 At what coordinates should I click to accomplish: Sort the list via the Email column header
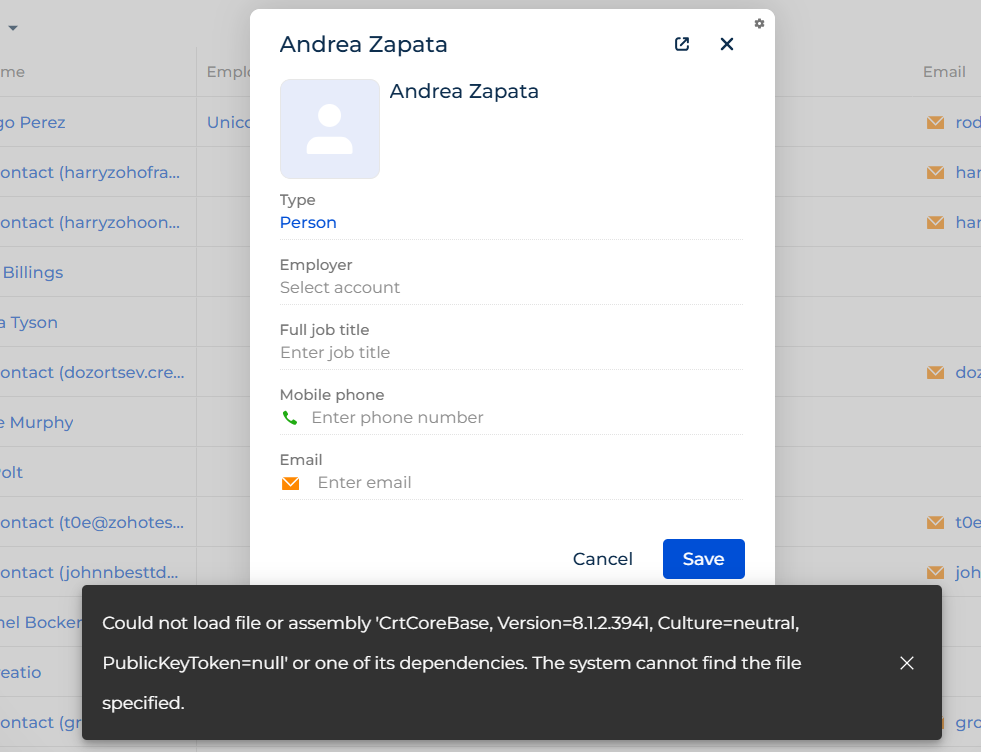pos(943,72)
